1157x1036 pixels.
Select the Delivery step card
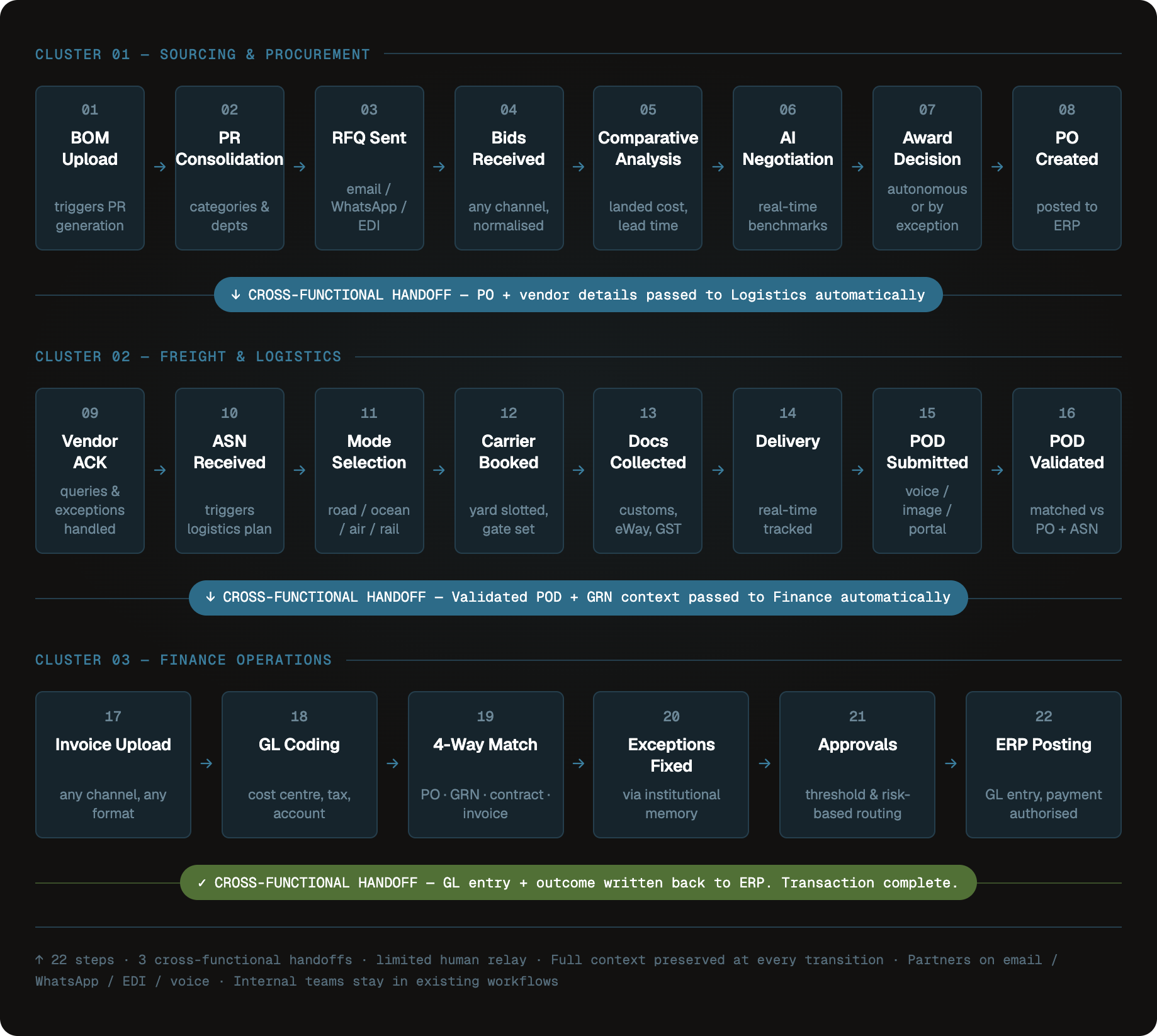point(787,471)
